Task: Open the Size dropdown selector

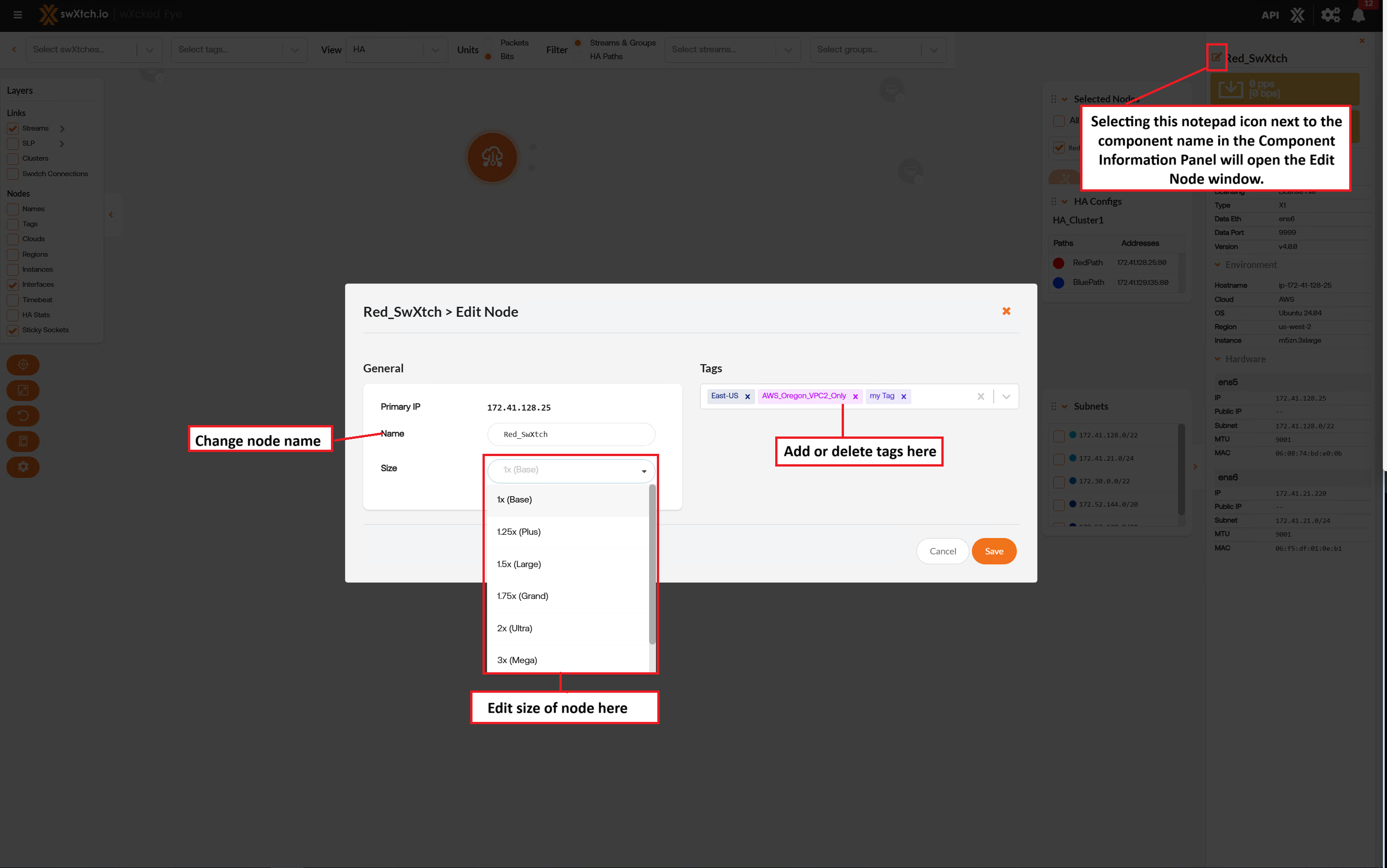Action: coord(571,471)
